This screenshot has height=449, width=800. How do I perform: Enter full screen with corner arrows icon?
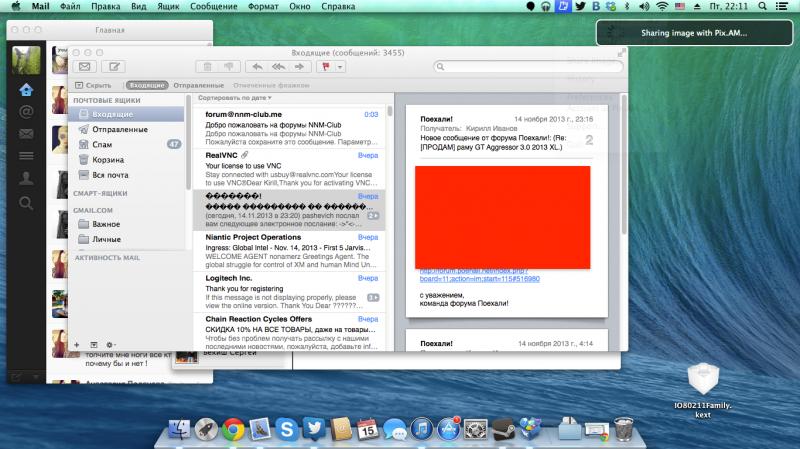click(621, 53)
